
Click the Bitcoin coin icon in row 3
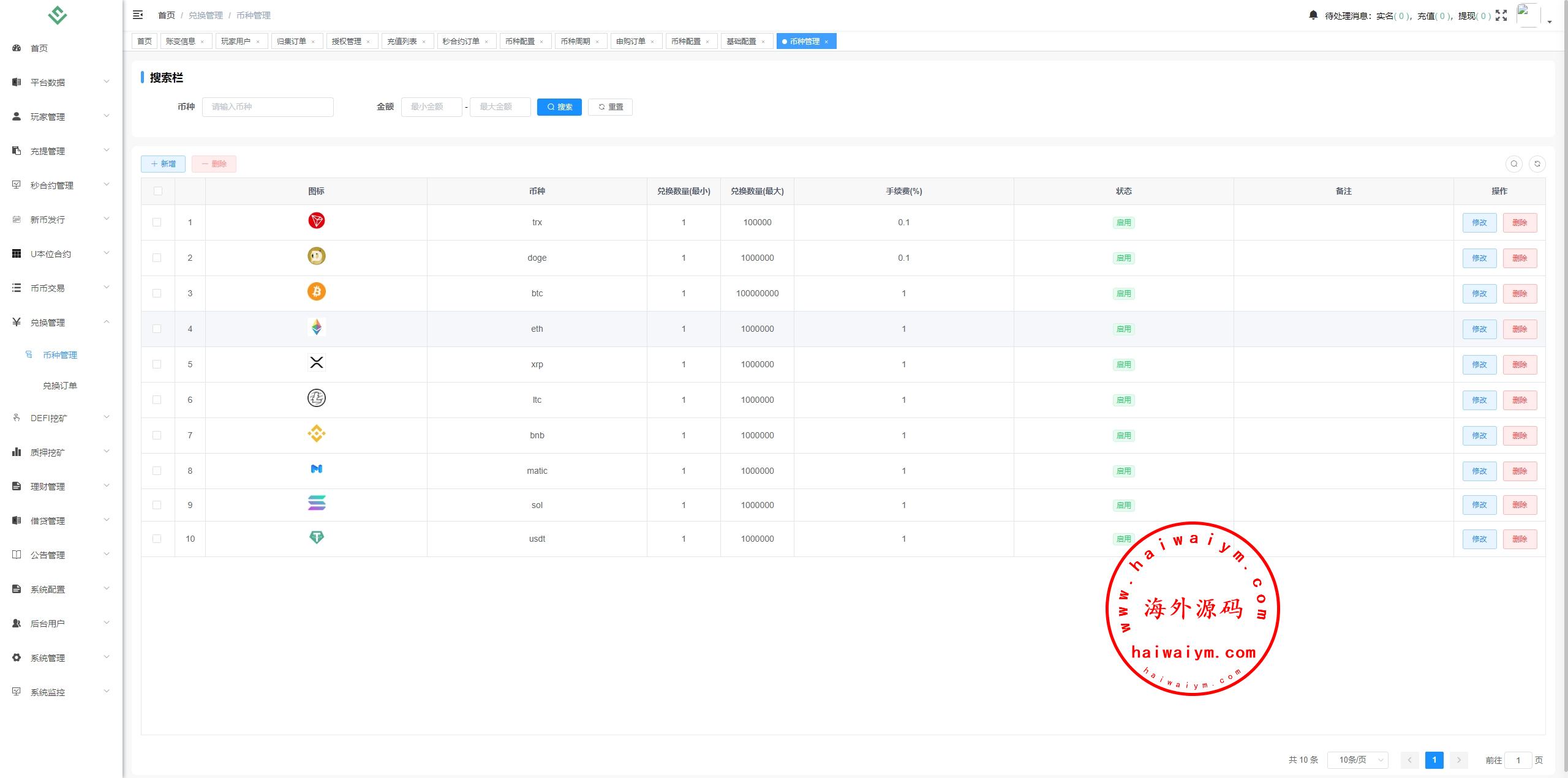point(316,292)
